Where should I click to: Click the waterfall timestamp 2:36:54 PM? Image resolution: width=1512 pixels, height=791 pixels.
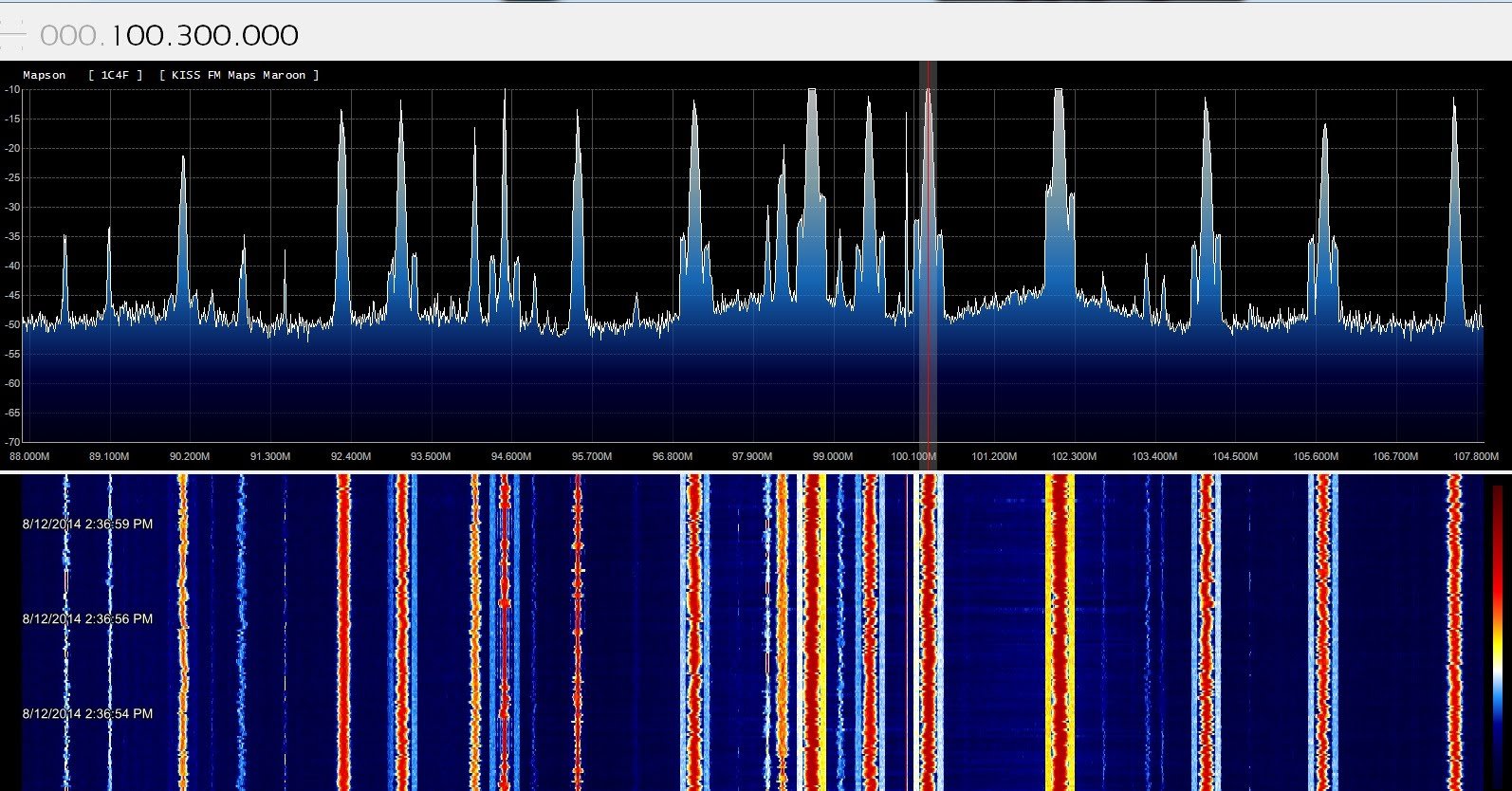coord(87,713)
